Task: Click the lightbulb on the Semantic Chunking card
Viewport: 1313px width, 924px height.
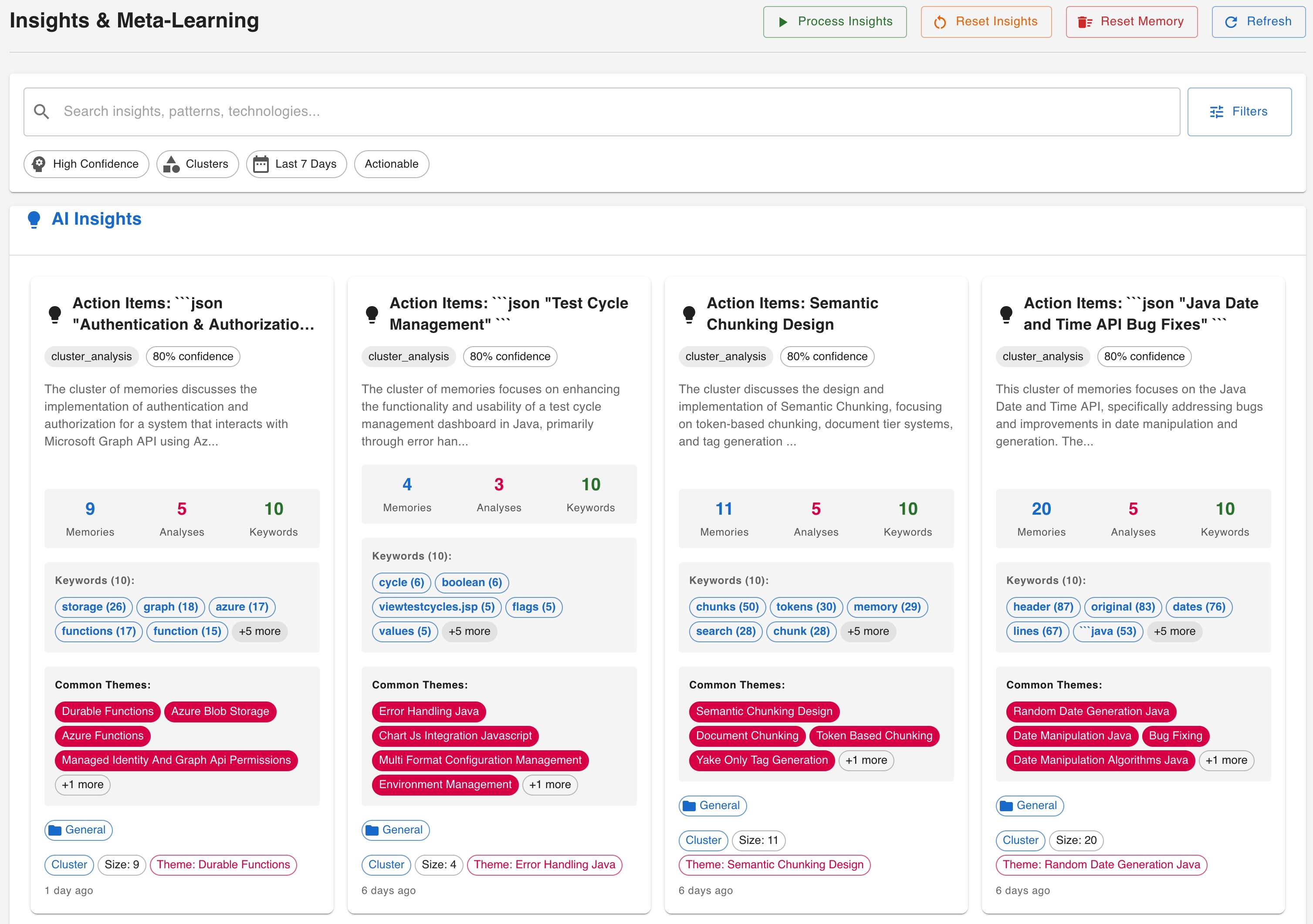Action: pos(689,314)
